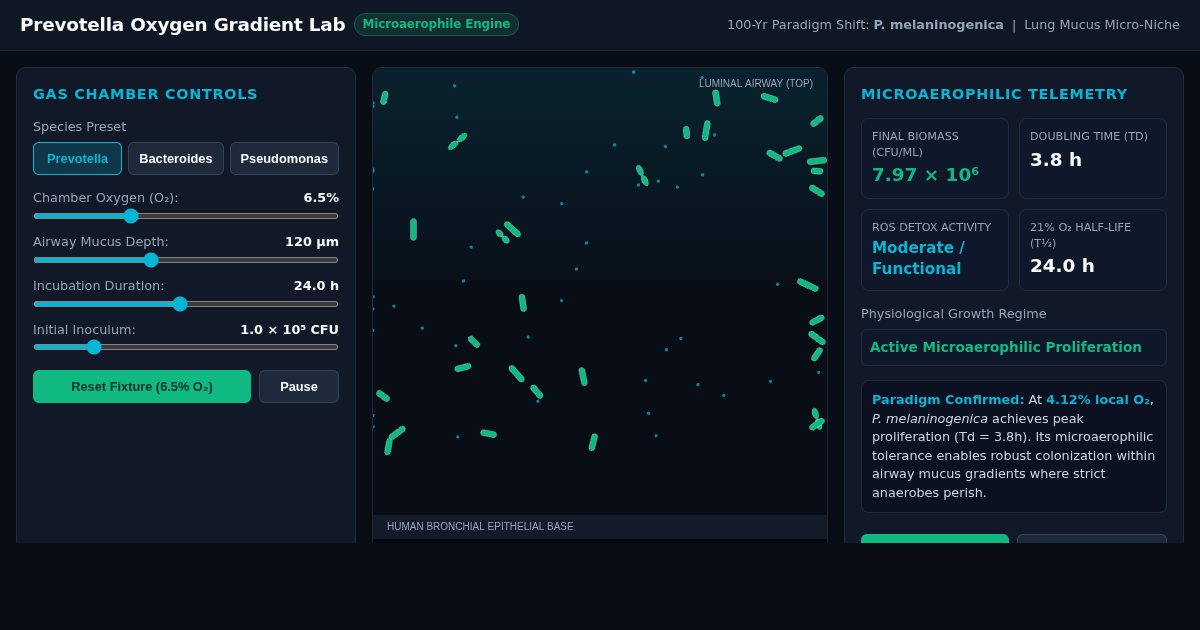Click the ROS Detox Activity card
This screenshot has width=1200, height=630.
[935, 250]
